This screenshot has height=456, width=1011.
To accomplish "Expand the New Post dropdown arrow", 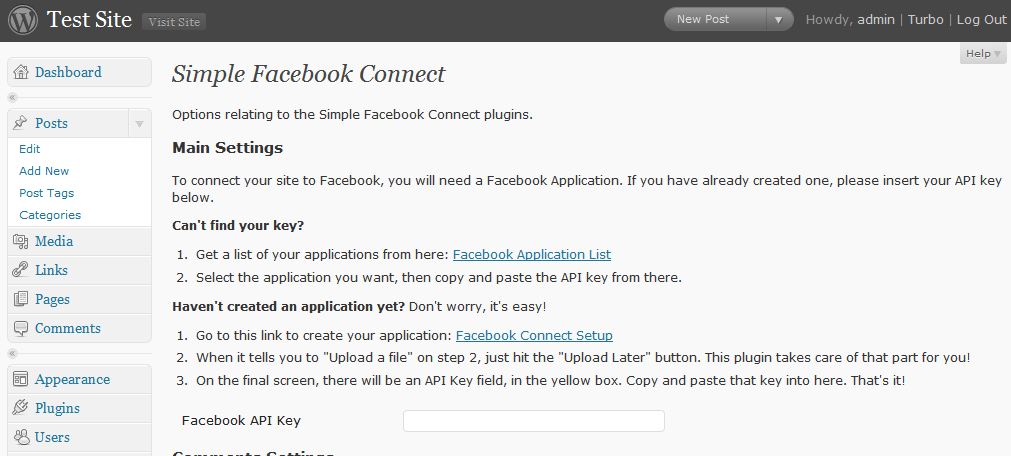I will pos(779,19).
